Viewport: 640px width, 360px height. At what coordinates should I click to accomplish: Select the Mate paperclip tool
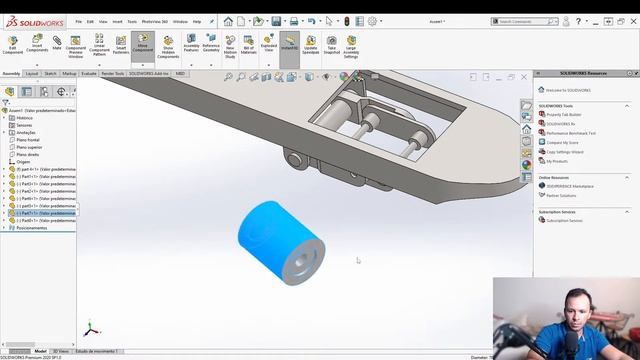click(57, 43)
